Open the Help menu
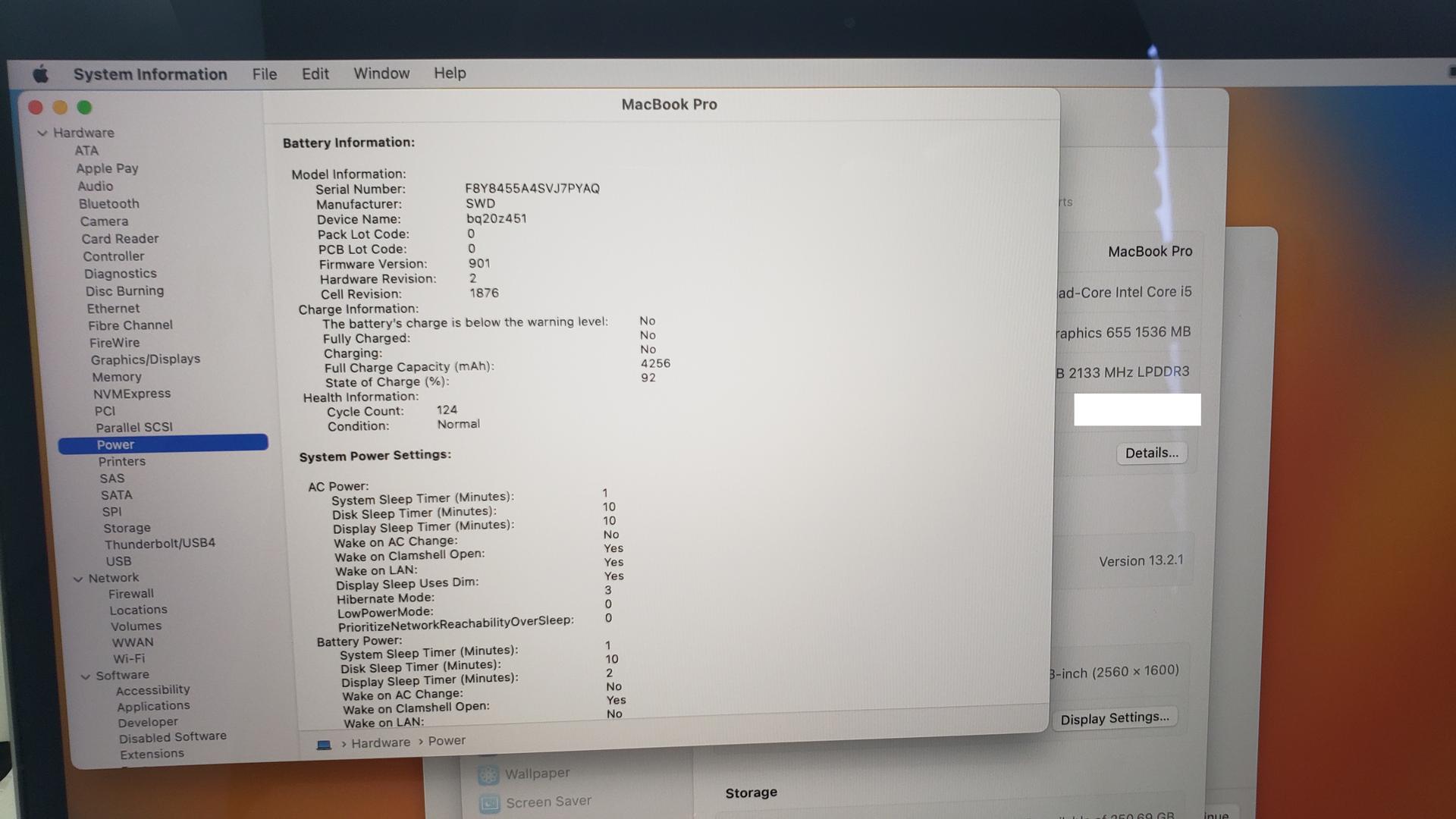 tap(450, 73)
